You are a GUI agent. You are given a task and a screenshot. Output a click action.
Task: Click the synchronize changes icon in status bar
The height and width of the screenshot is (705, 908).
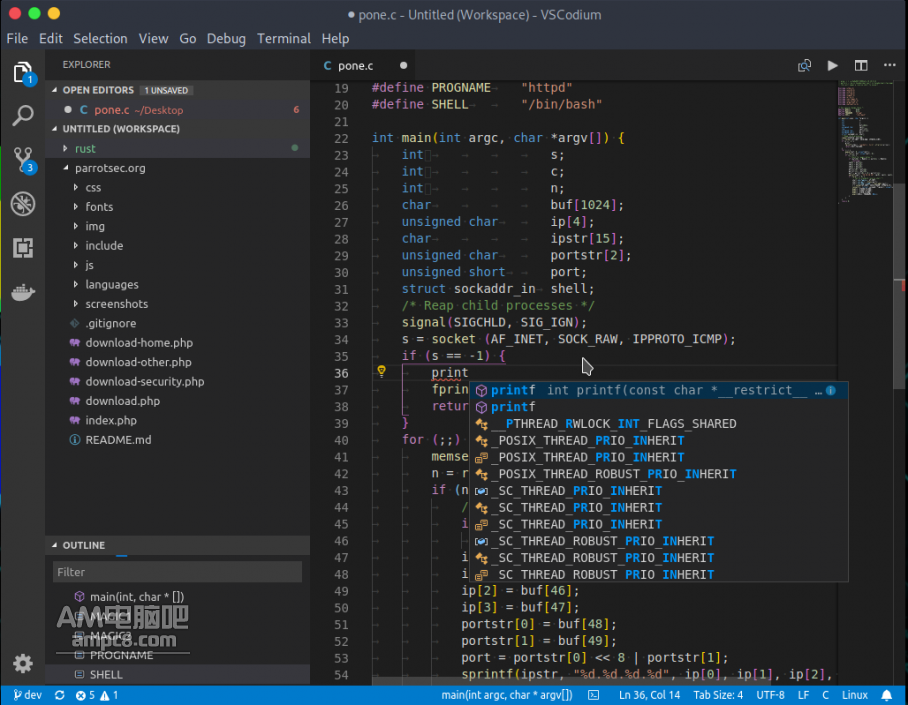pos(60,695)
